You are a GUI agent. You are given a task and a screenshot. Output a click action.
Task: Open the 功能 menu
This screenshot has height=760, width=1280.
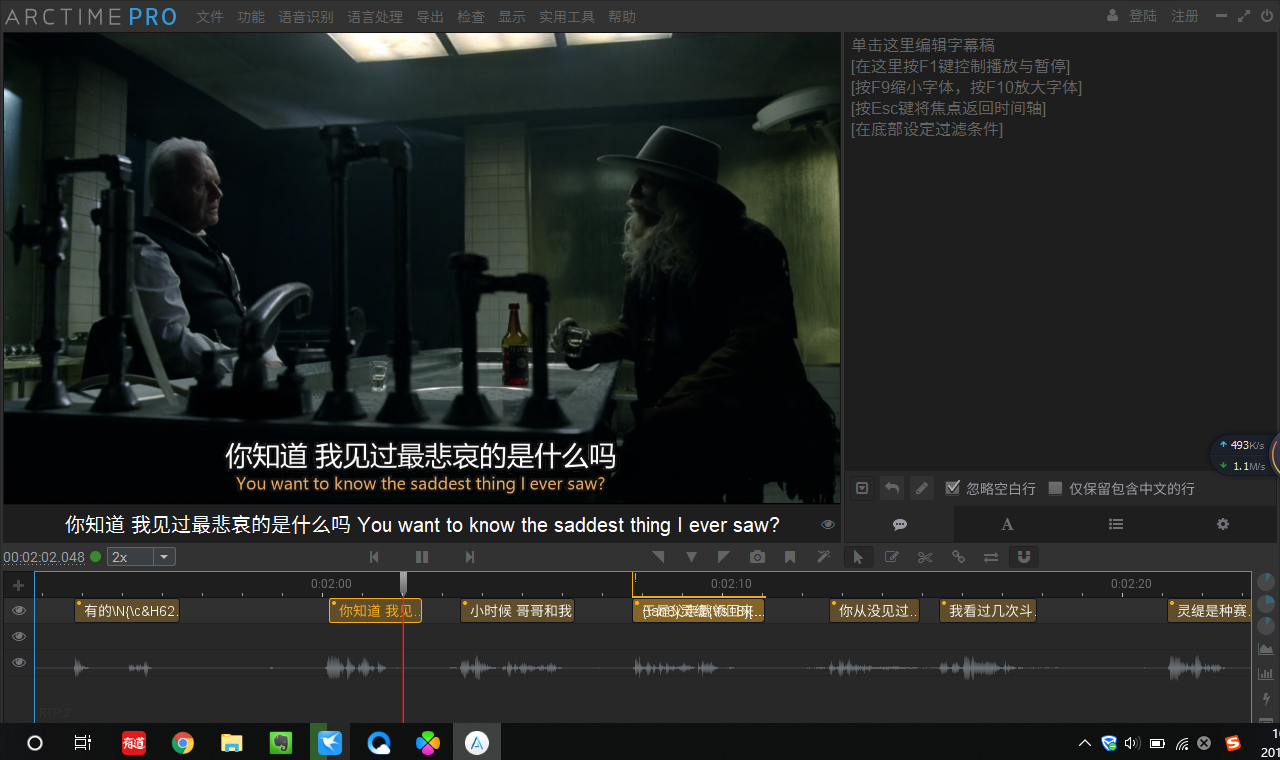251,17
